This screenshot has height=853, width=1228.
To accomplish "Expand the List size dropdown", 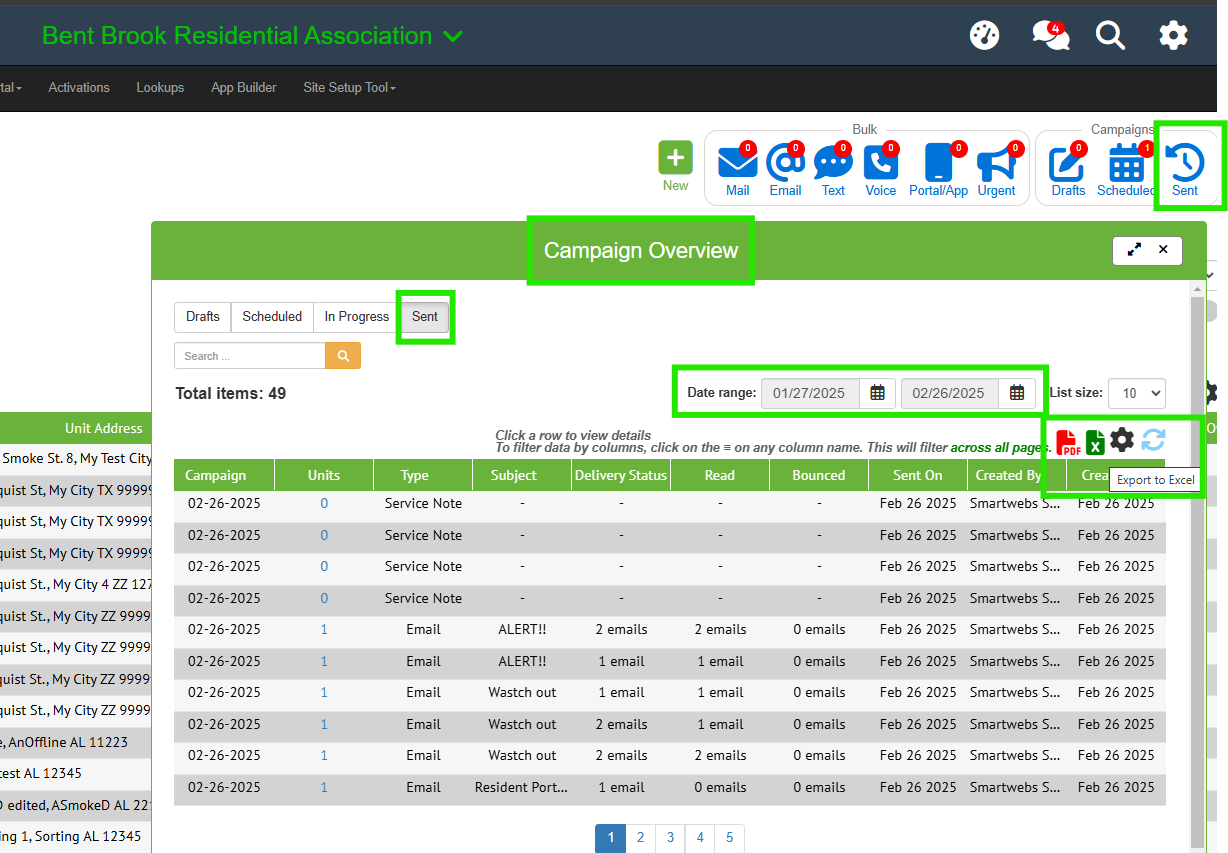I will click(1136, 393).
